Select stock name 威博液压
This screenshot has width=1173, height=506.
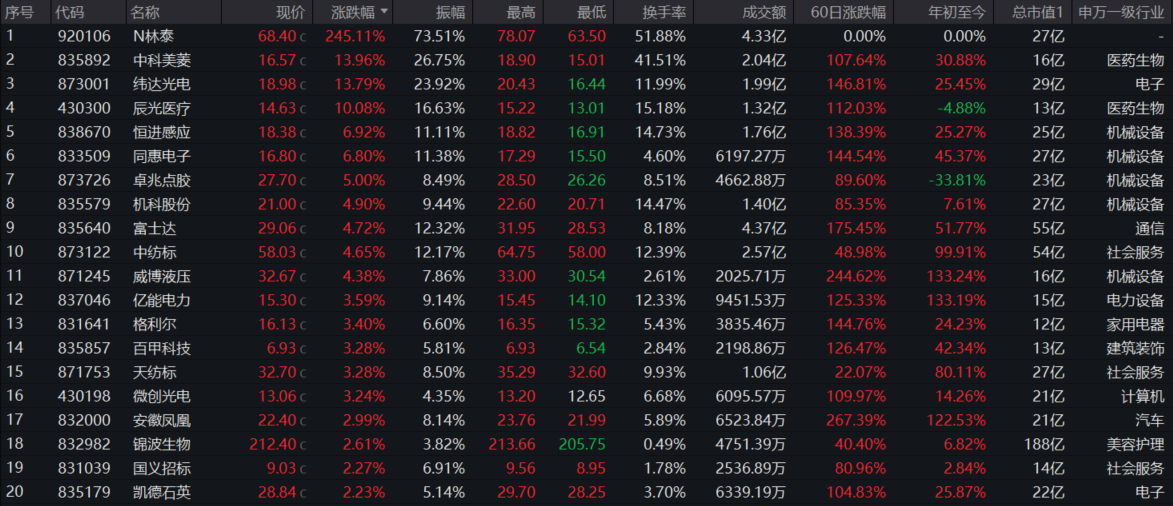tap(162, 276)
